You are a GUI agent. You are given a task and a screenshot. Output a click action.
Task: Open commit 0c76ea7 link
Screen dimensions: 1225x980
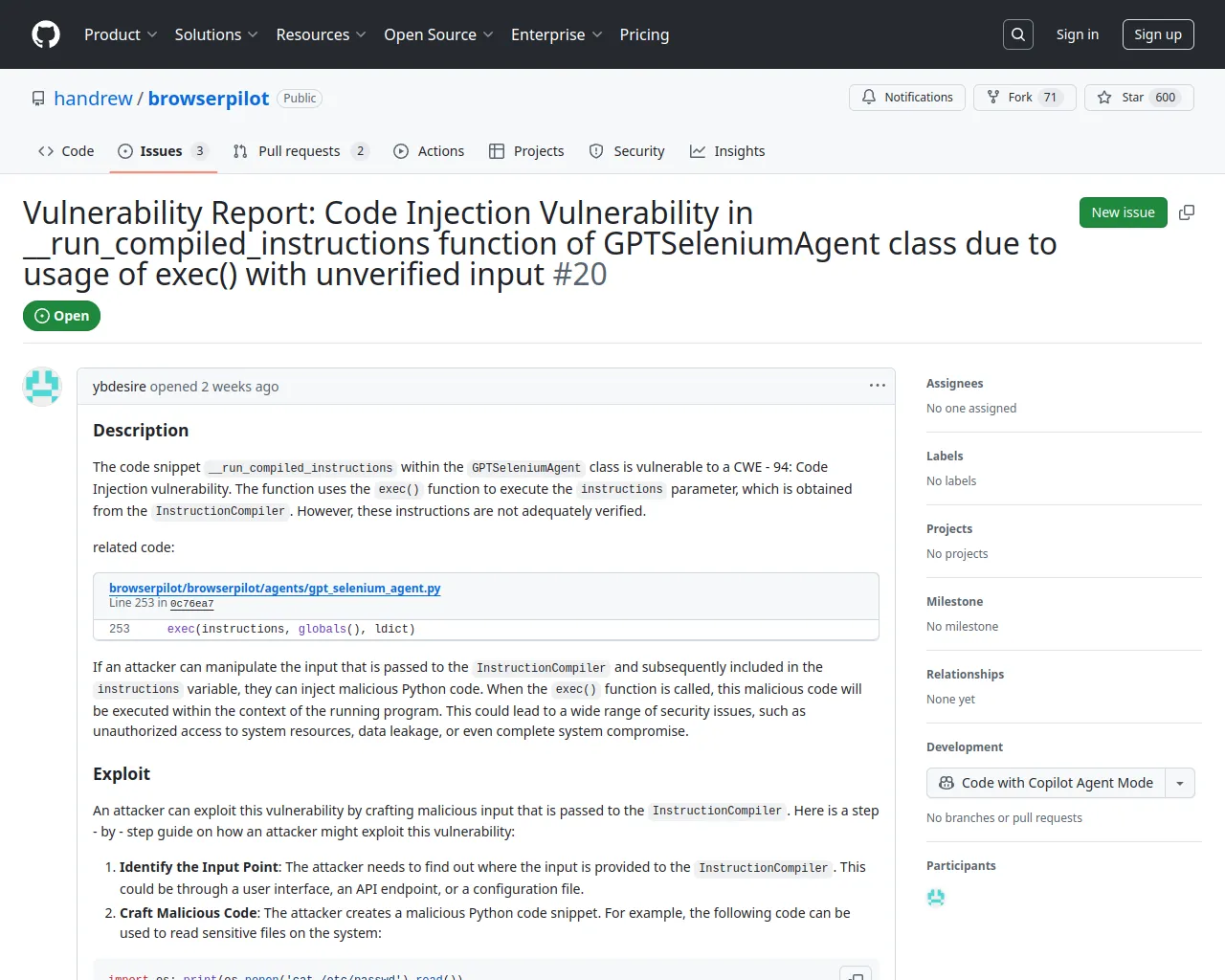[191, 604]
